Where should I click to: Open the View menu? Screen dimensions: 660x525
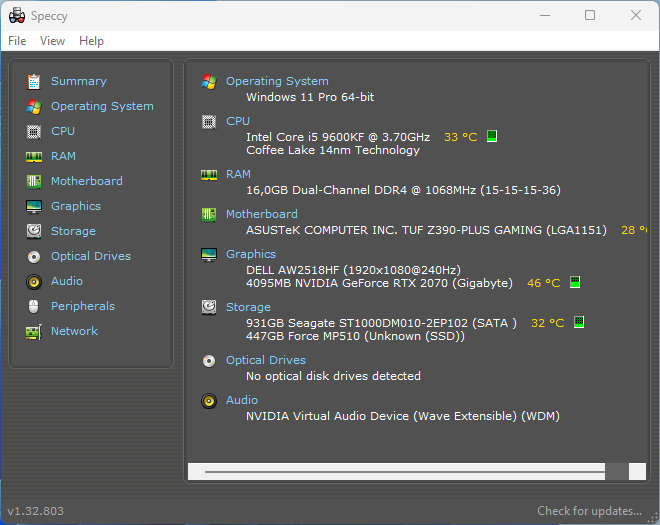52,41
